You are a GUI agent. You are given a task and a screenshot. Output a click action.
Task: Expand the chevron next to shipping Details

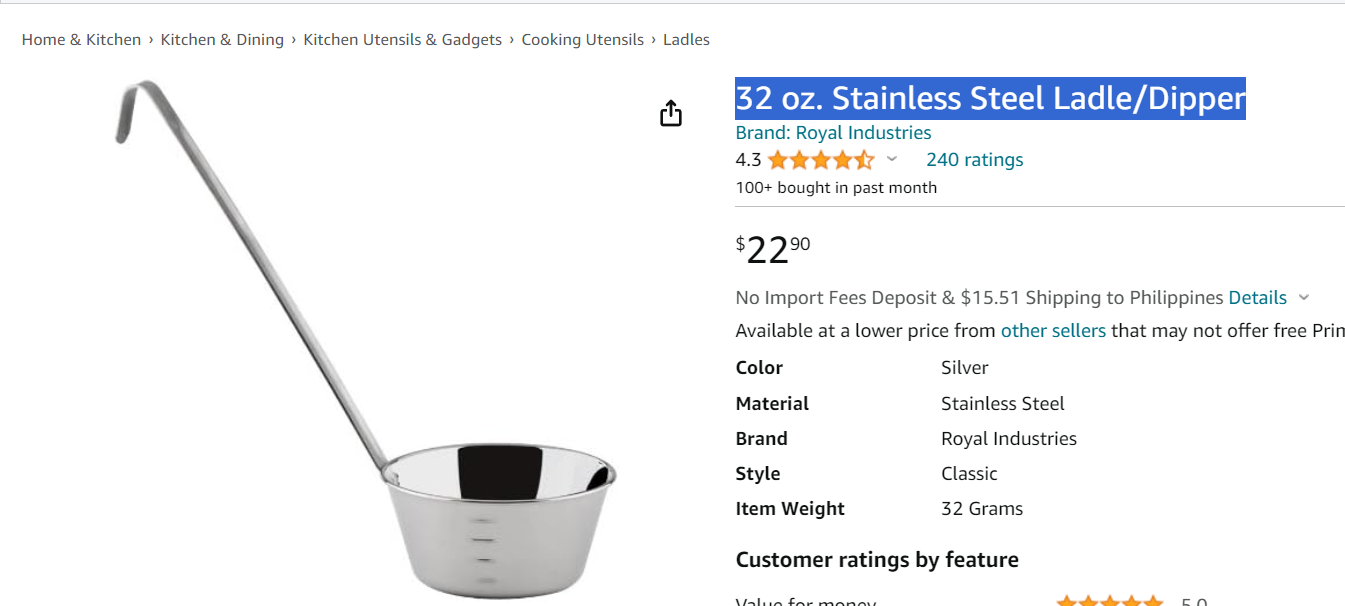coord(1303,297)
